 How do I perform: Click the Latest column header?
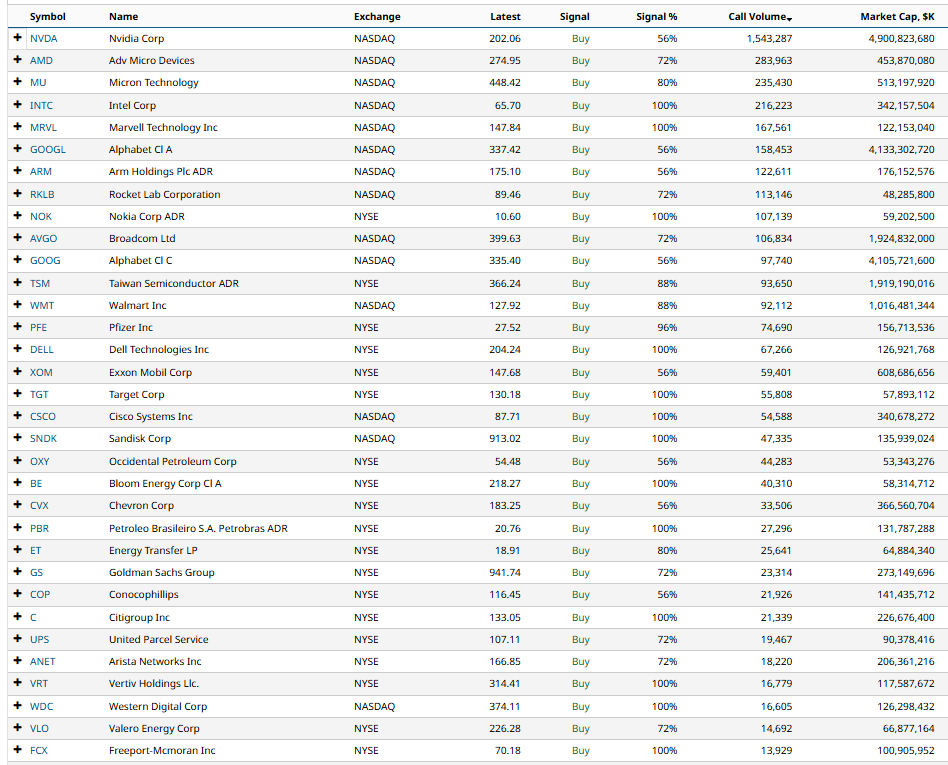505,16
